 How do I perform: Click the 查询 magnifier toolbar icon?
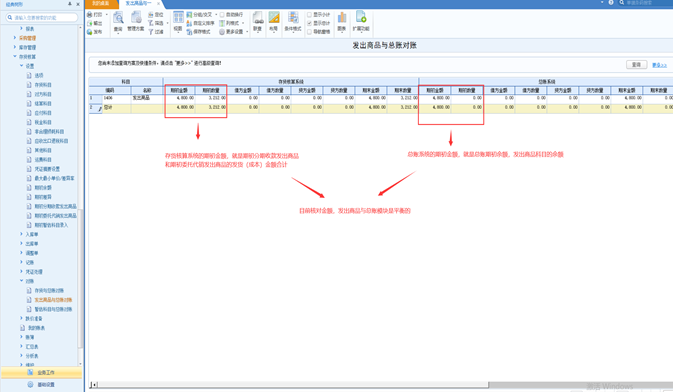click(x=118, y=18)
